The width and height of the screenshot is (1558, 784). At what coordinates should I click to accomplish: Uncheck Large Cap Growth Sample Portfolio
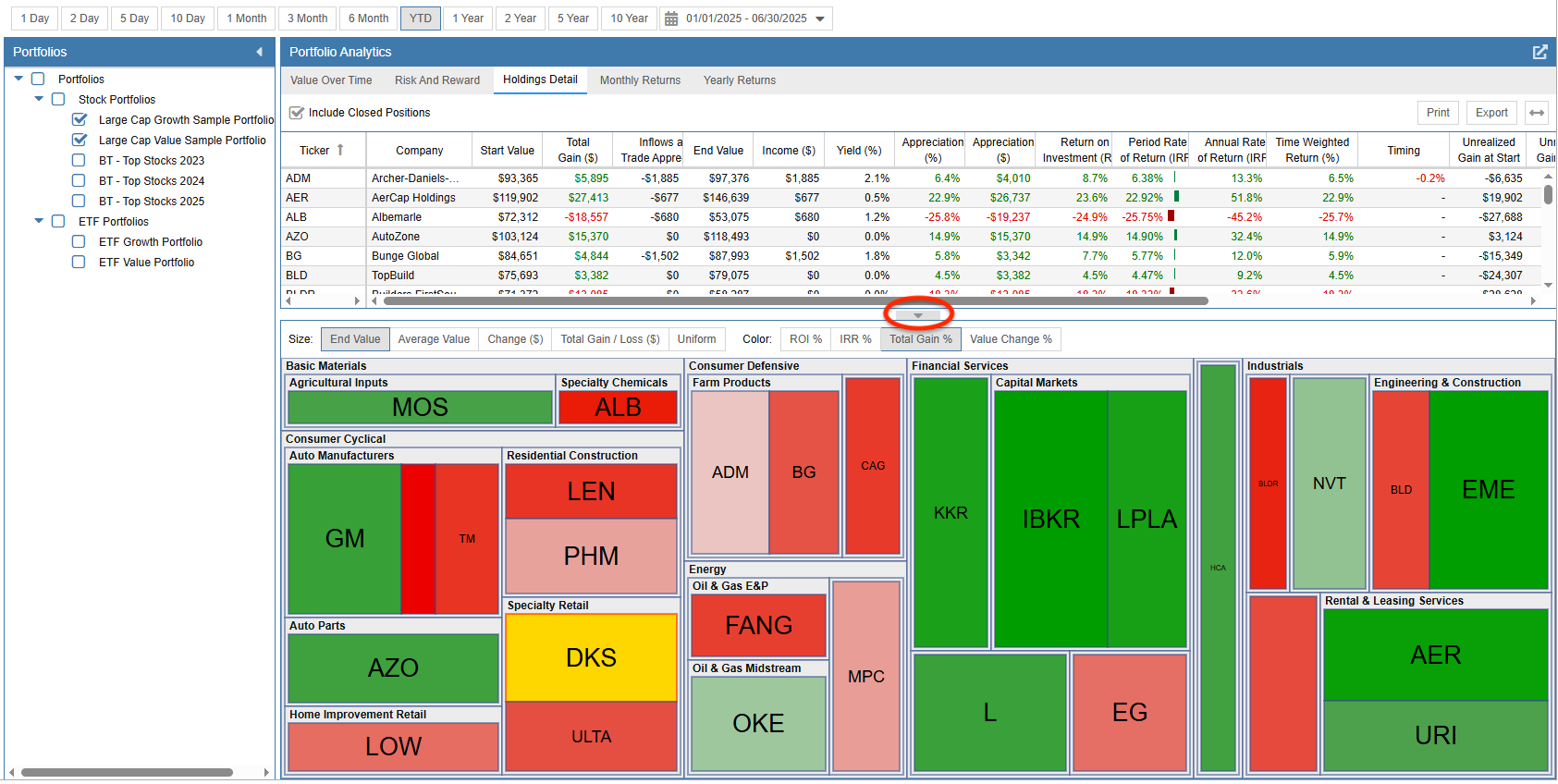coord(80,120)
